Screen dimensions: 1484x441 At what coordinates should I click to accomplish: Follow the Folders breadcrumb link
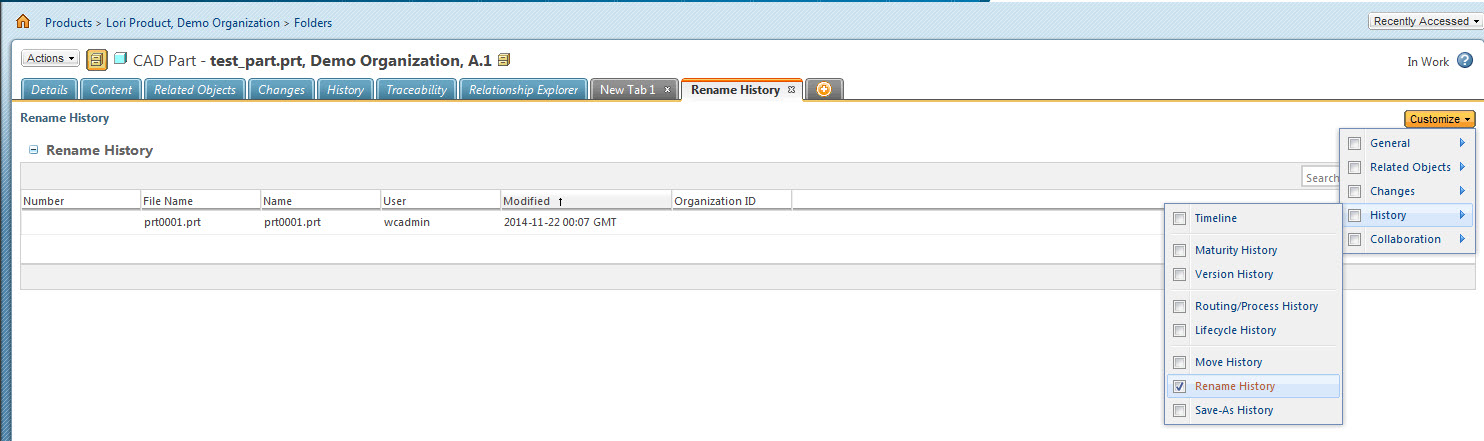pyautogui.click(x=313, y=22)
